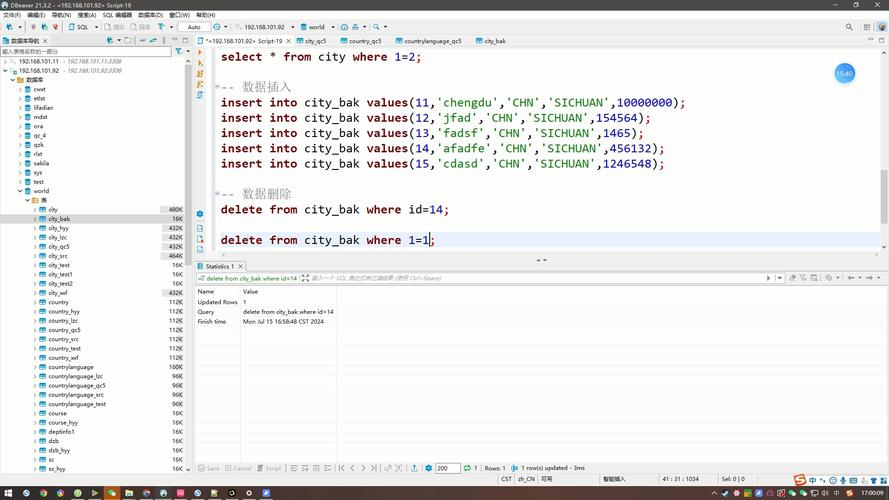Switch to the city_qc5 editor tab
The height and width of the screenshot is (500, 889).
coord(311,41)
